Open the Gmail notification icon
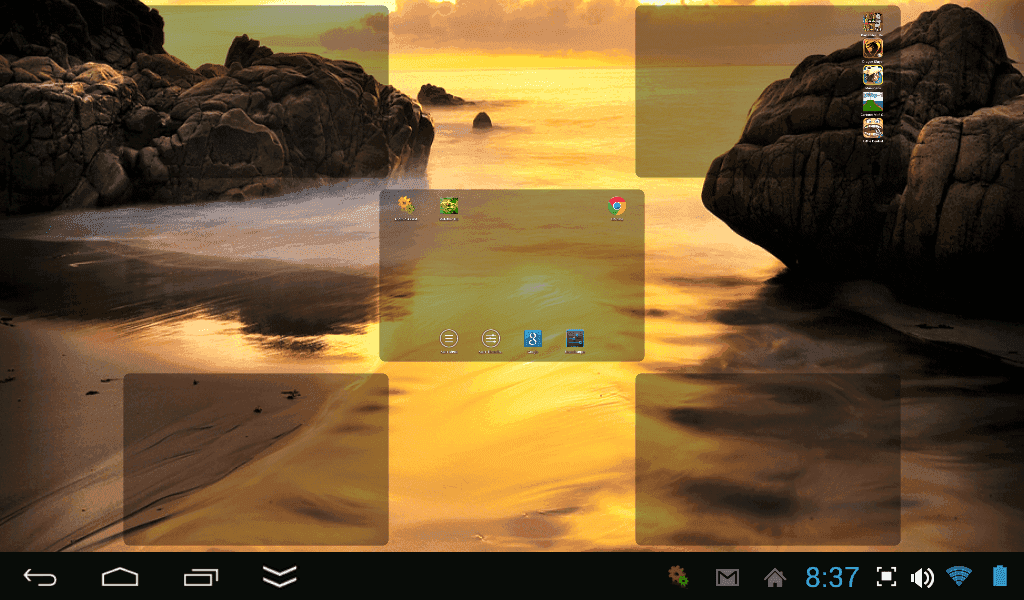This screenshot has height=600, width=1024. 727,577
